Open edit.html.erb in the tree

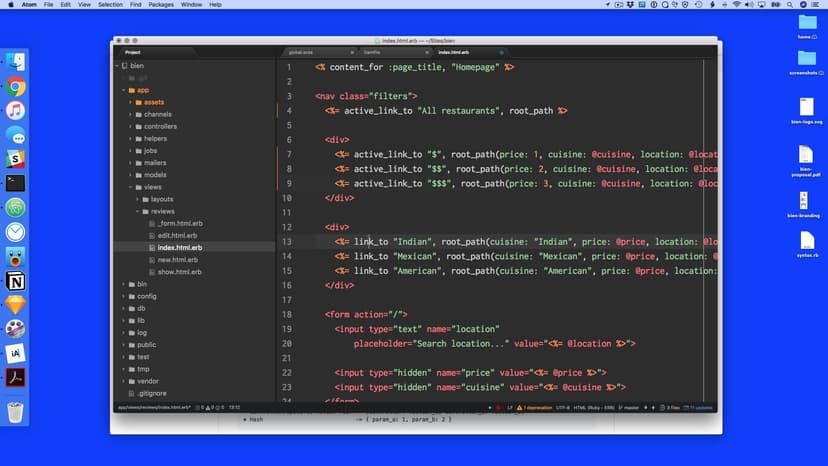point(177,235)
